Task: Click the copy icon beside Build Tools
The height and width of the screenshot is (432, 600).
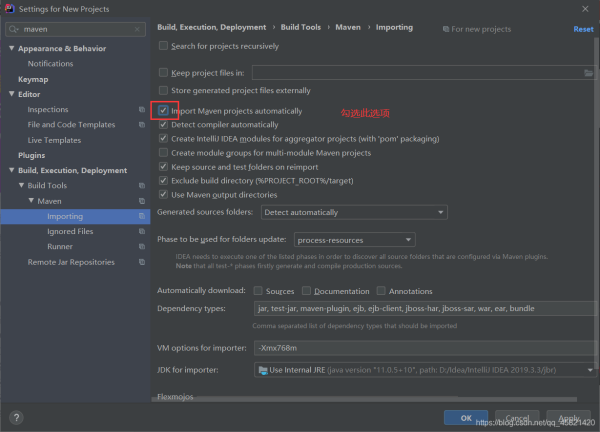Action: pos(142,186)
